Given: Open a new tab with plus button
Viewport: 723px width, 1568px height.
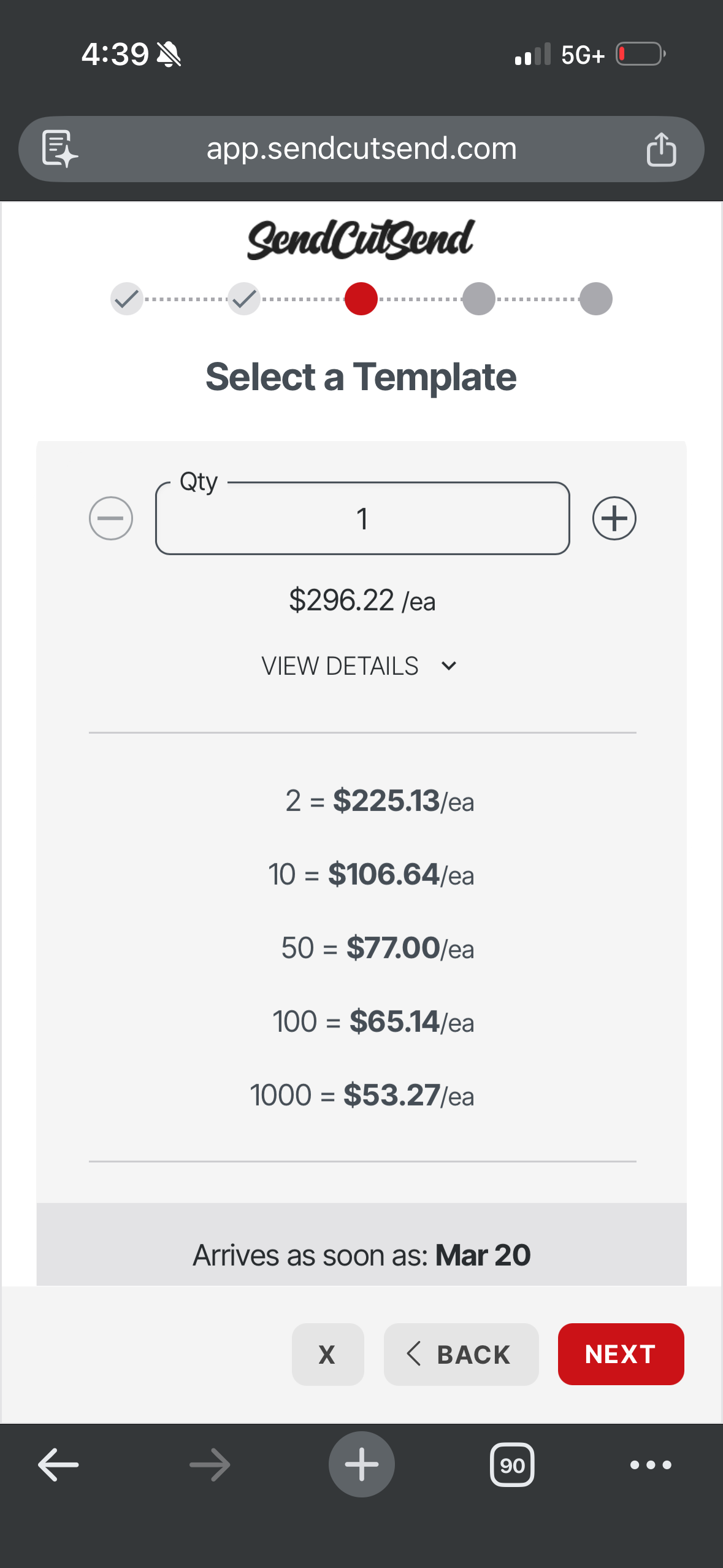Looking at the screenshot, I should 361,1464.
